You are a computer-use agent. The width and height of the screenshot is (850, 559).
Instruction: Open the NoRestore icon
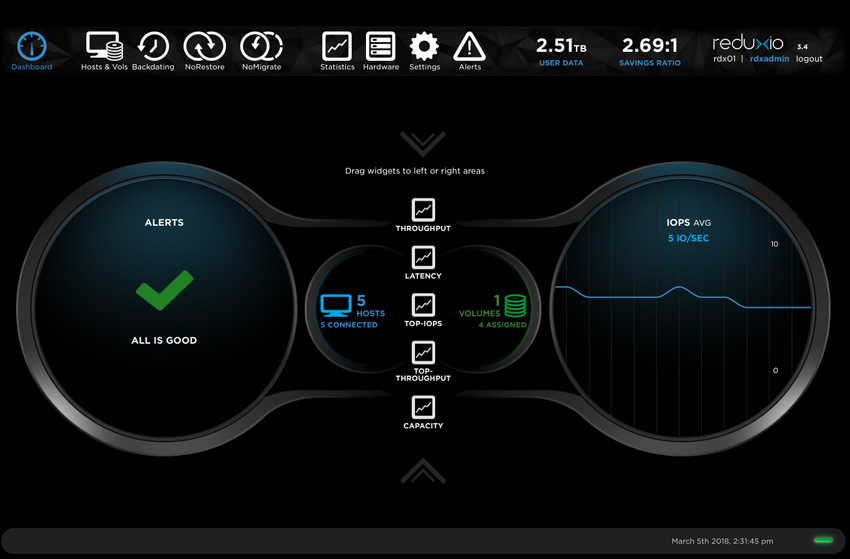click(x=204, y=46)
